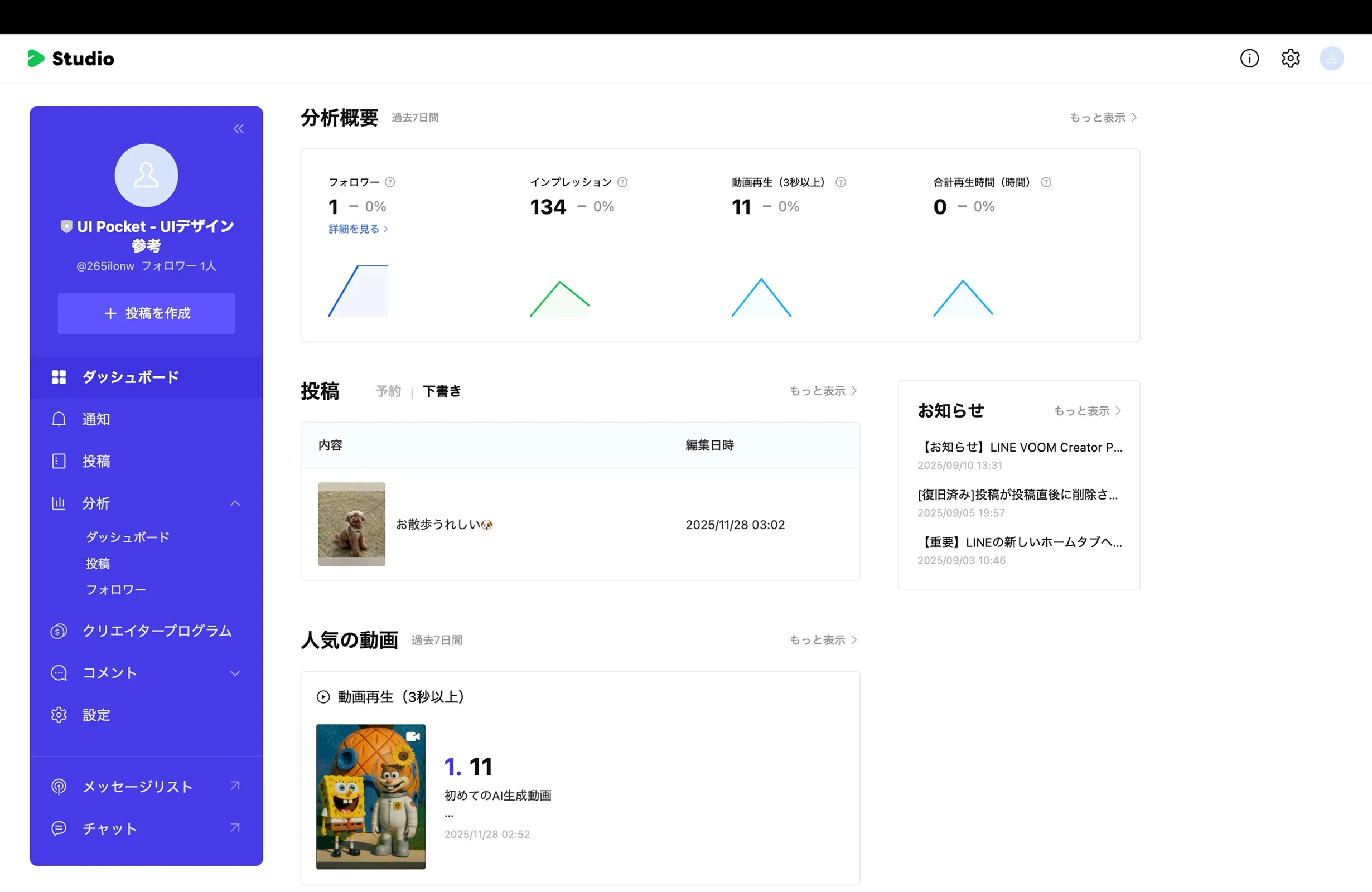
Task: Open the お散歩うれしい draft post thumbnail
Action: [x=351, y=524]
